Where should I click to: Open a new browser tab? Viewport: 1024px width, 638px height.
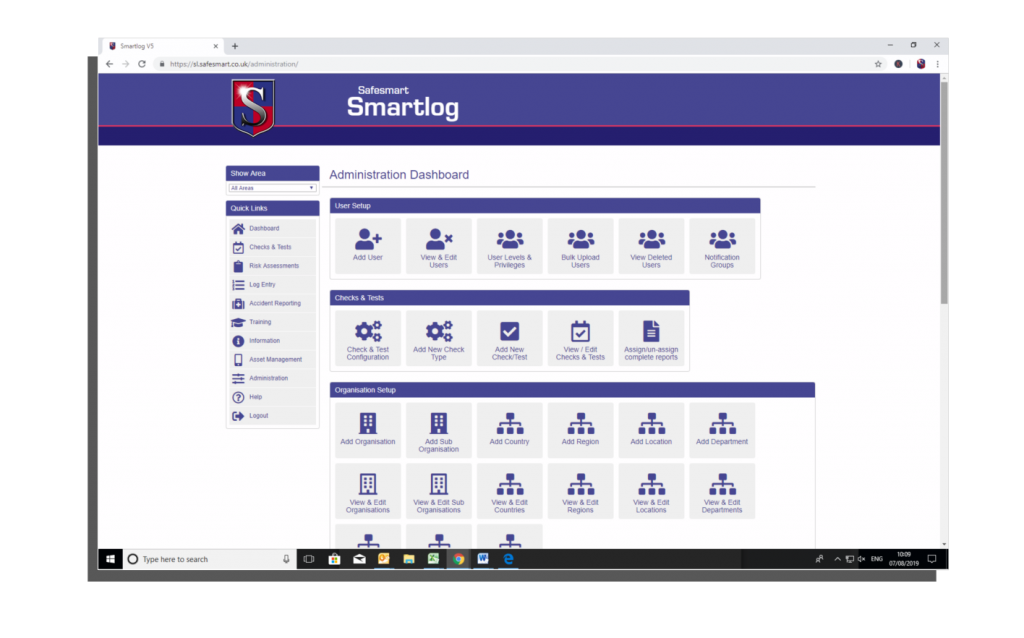point(235,46)
